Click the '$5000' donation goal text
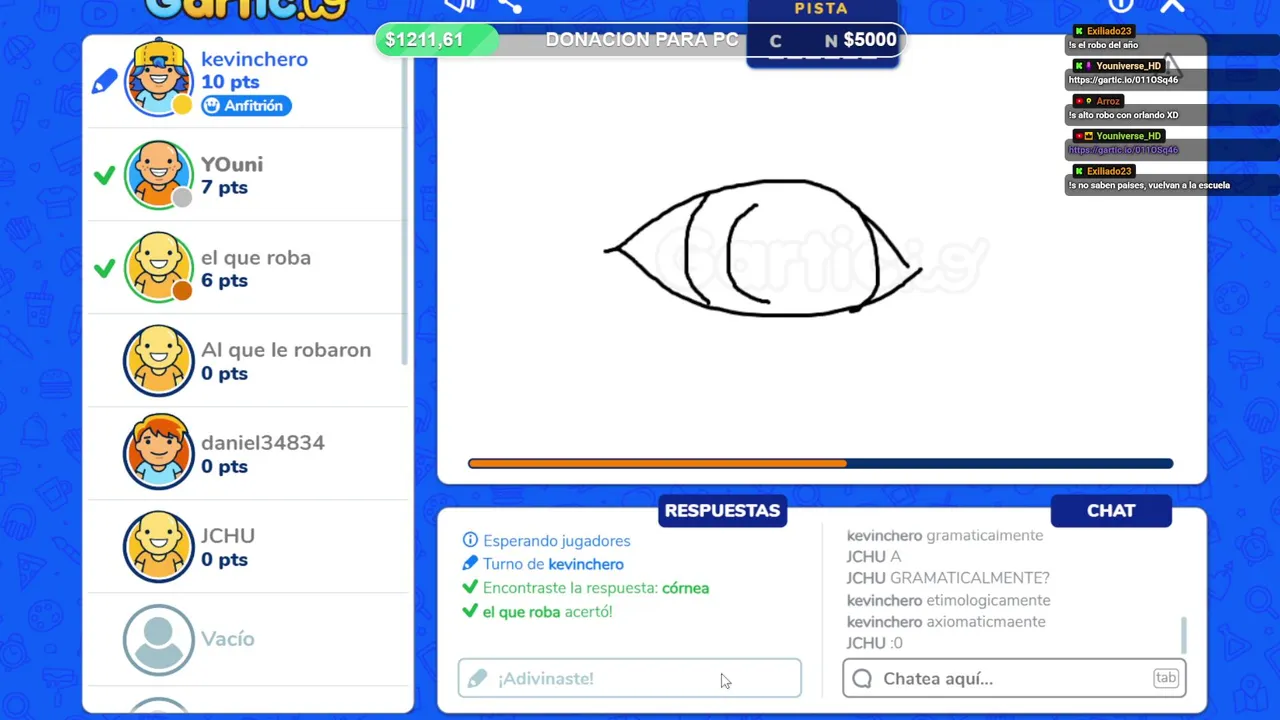This screenshot has width=1280, height=720. coord(870,40)
